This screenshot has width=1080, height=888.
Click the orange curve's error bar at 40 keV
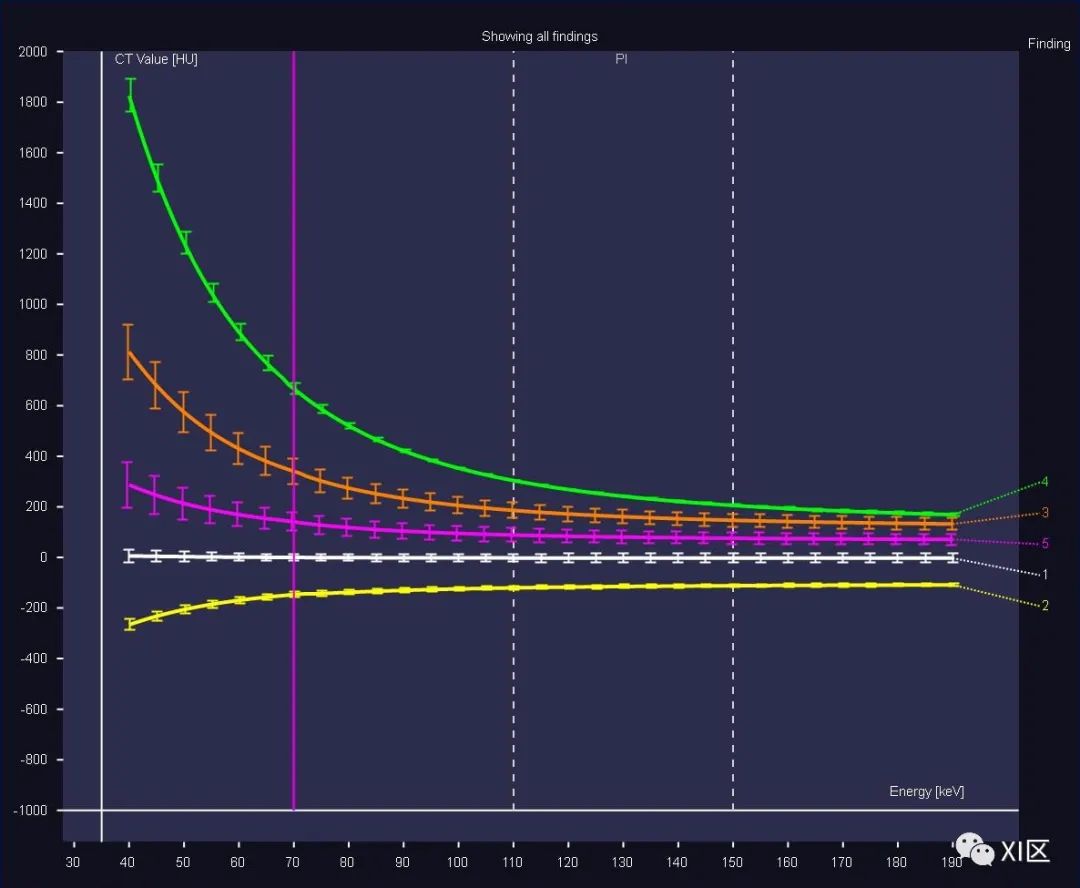pos(128,352)
